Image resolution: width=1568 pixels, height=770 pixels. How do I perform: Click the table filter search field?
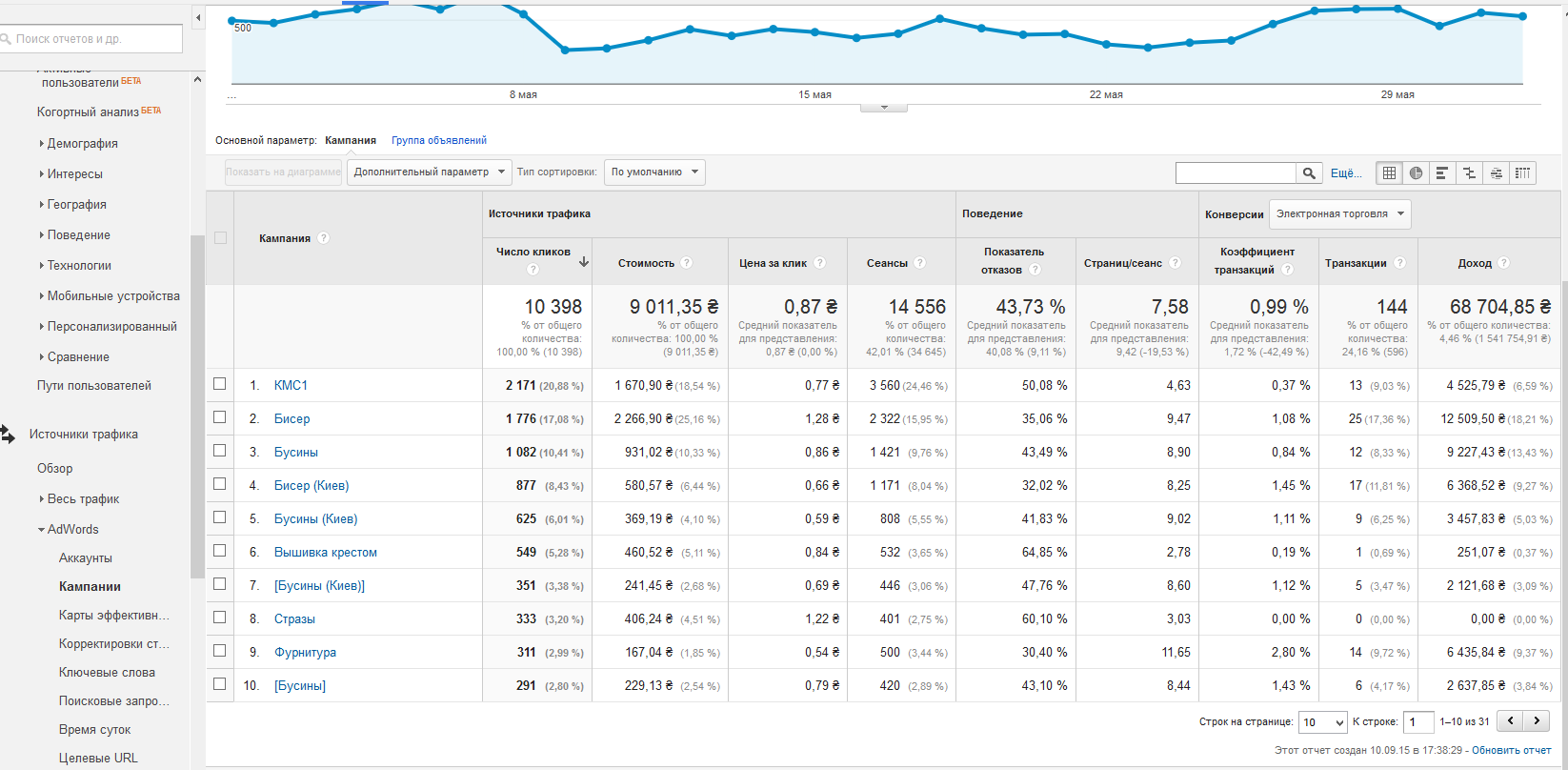click(x=1236, y=172)
